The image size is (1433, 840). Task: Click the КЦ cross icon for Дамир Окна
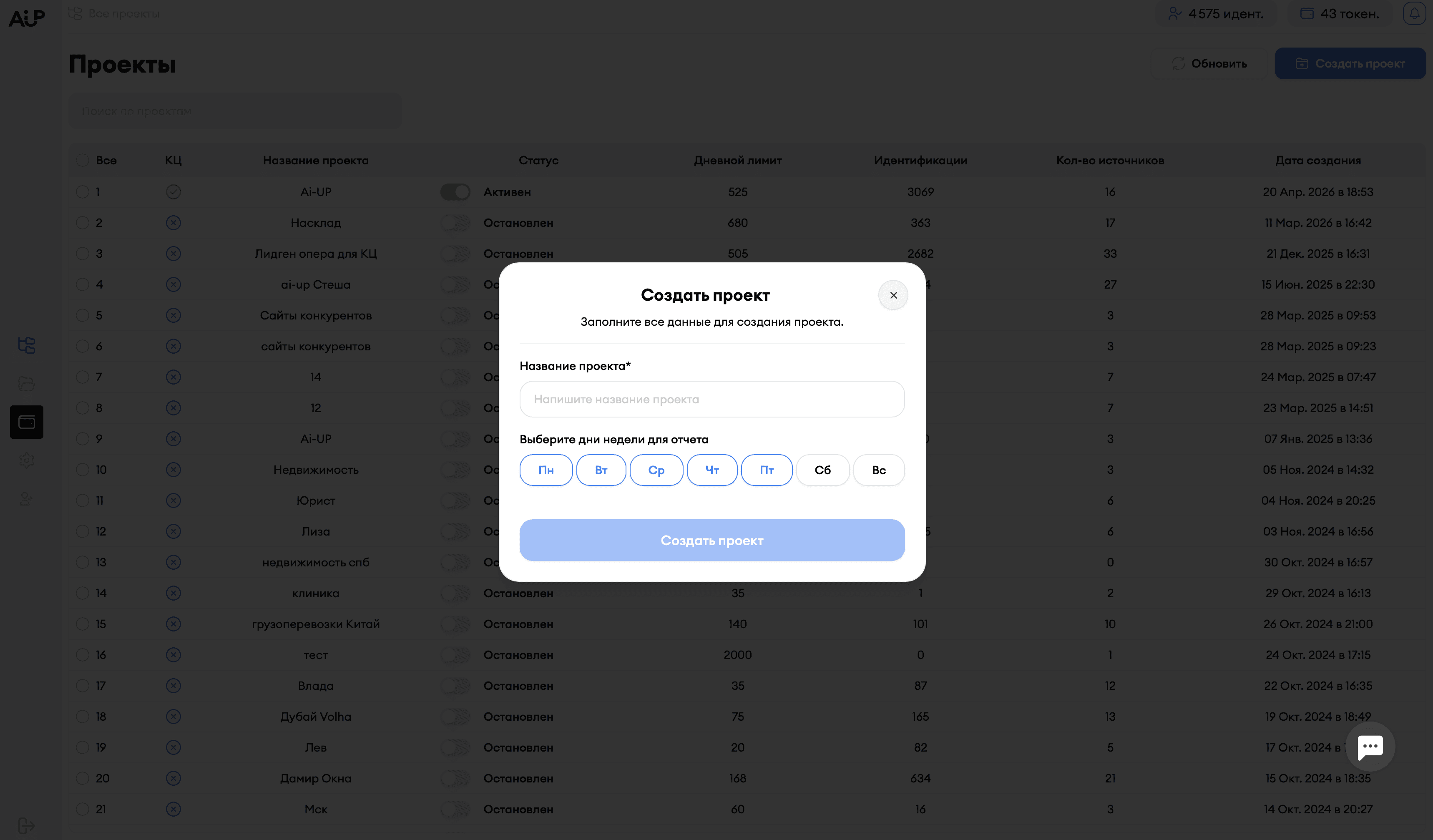pyautogui.click(x=173, y=778)
